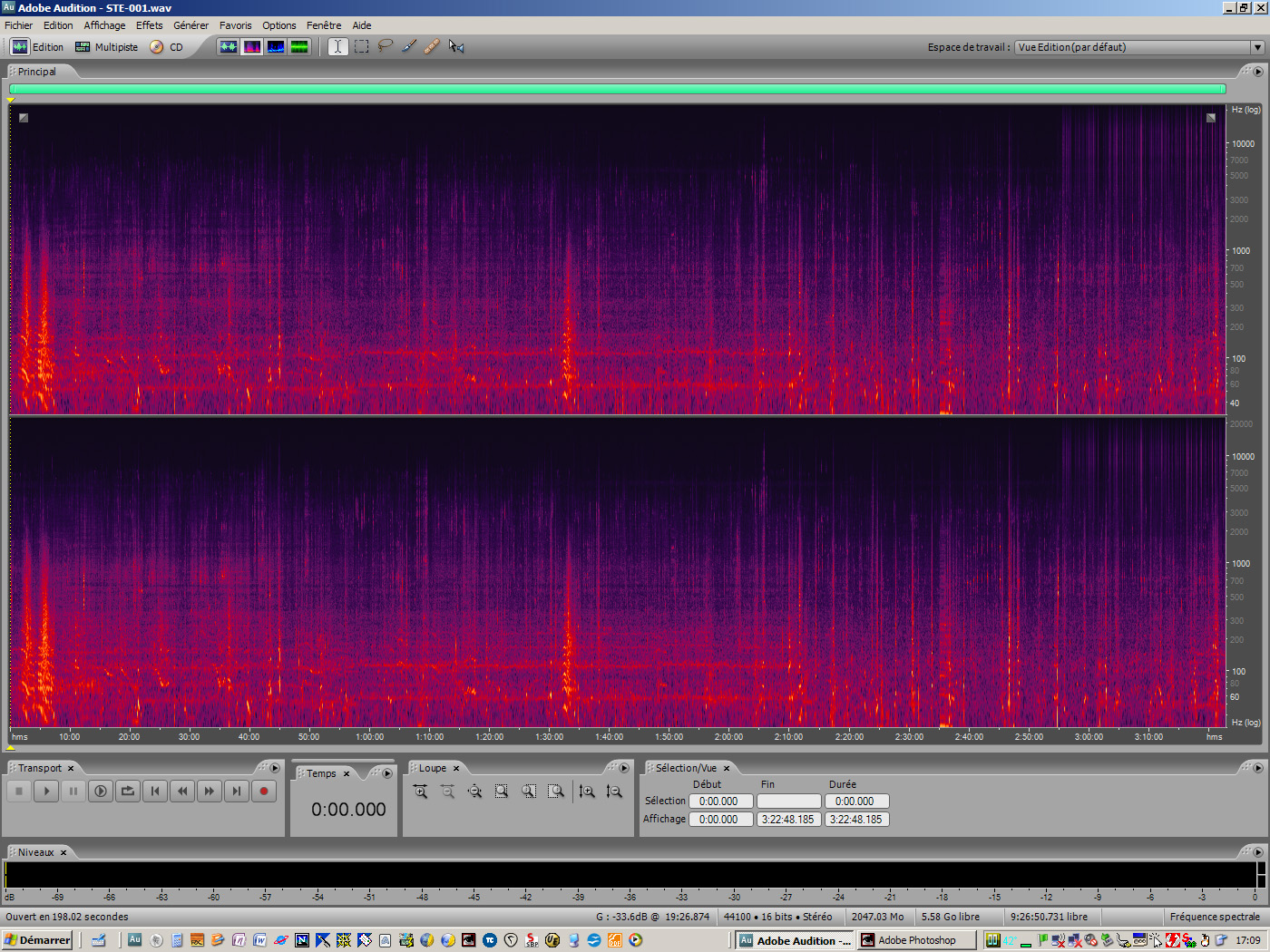Click the Zoom In vertically icon

click(x=588, y=791)
